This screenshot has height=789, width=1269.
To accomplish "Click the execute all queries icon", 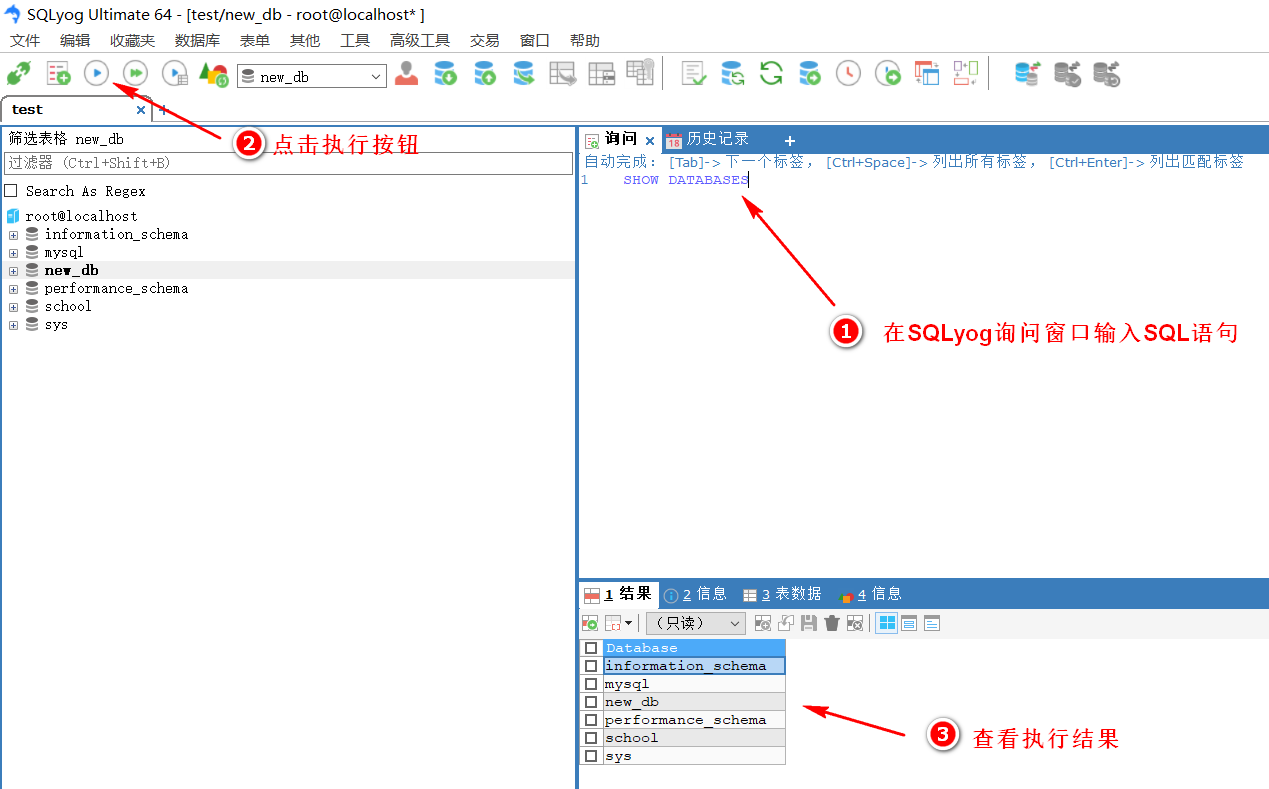I will (135, 73).
